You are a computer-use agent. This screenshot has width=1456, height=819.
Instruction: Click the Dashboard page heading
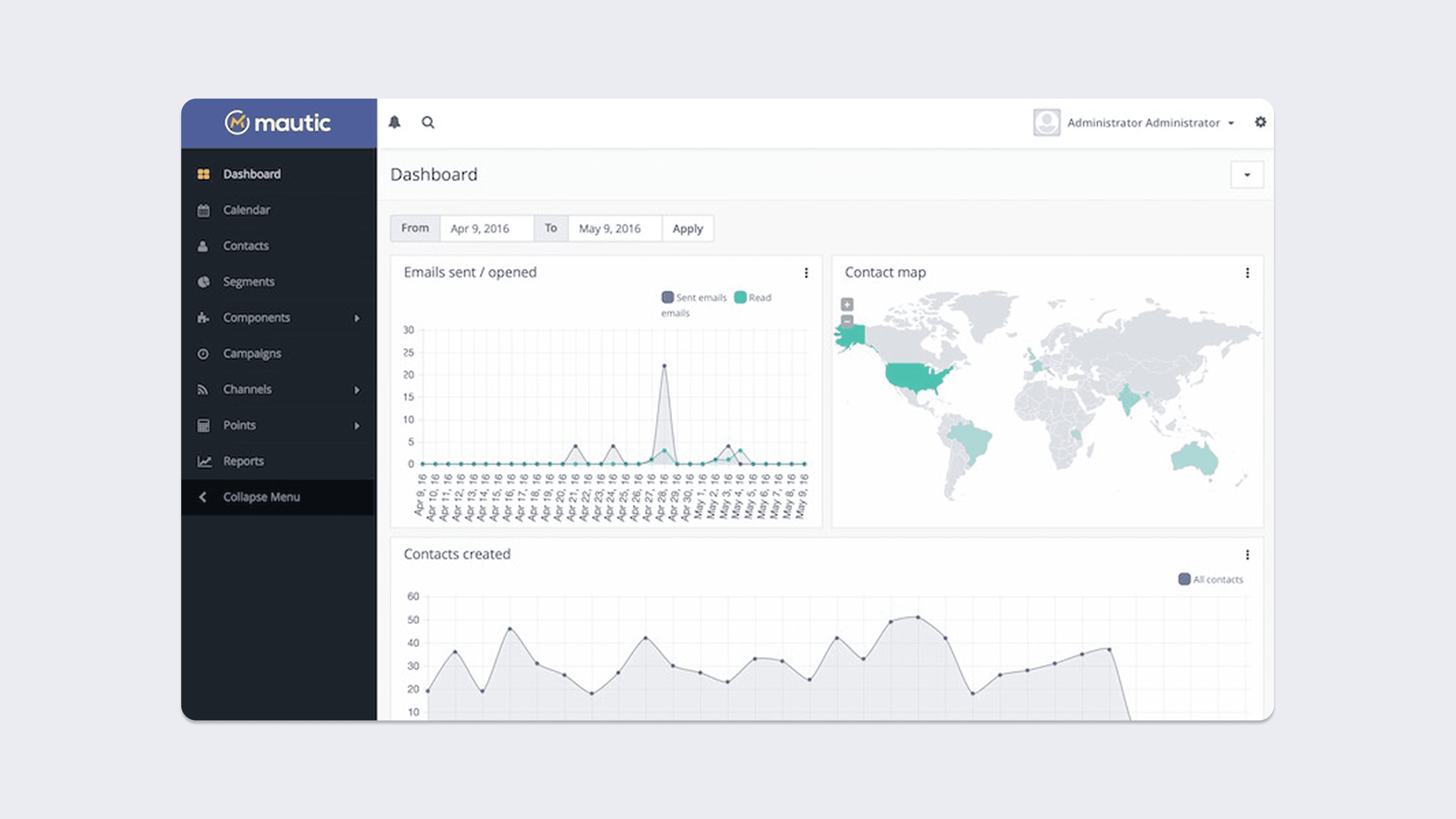pos(433,175)
